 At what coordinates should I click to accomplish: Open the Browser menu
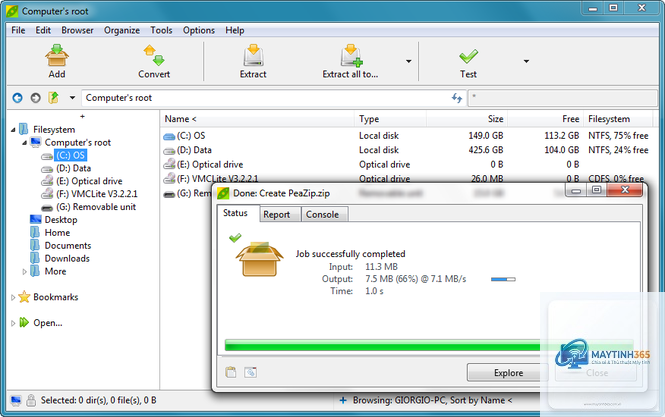point(77,31)
